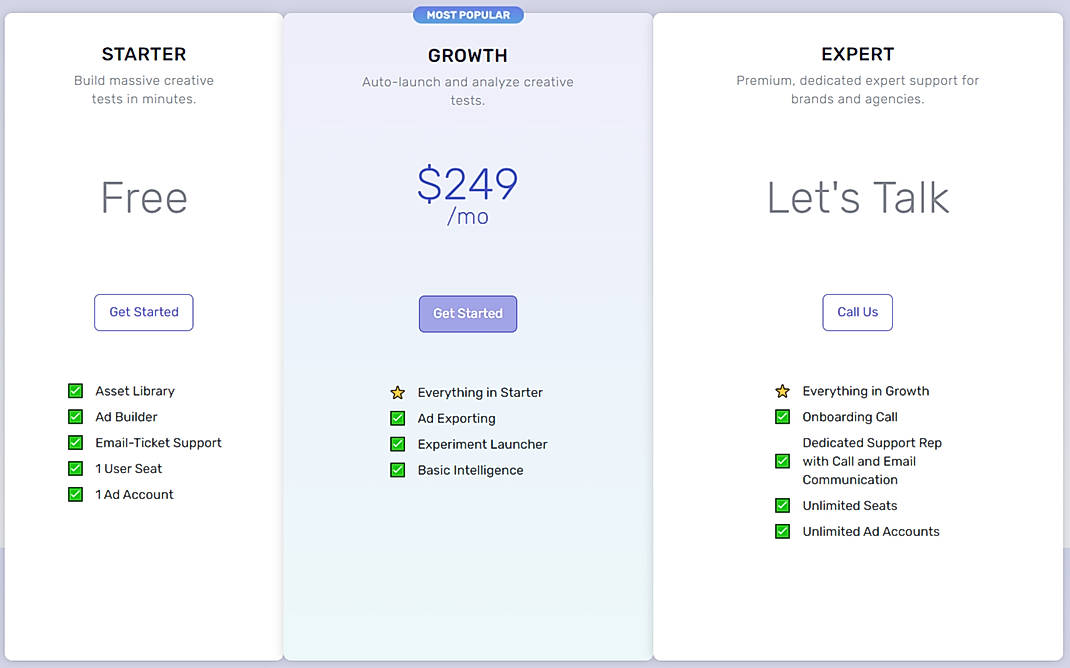Click the Basic Intelligence checkmark icon
This screenshot has width=1070, height=668.
[398, 470]
